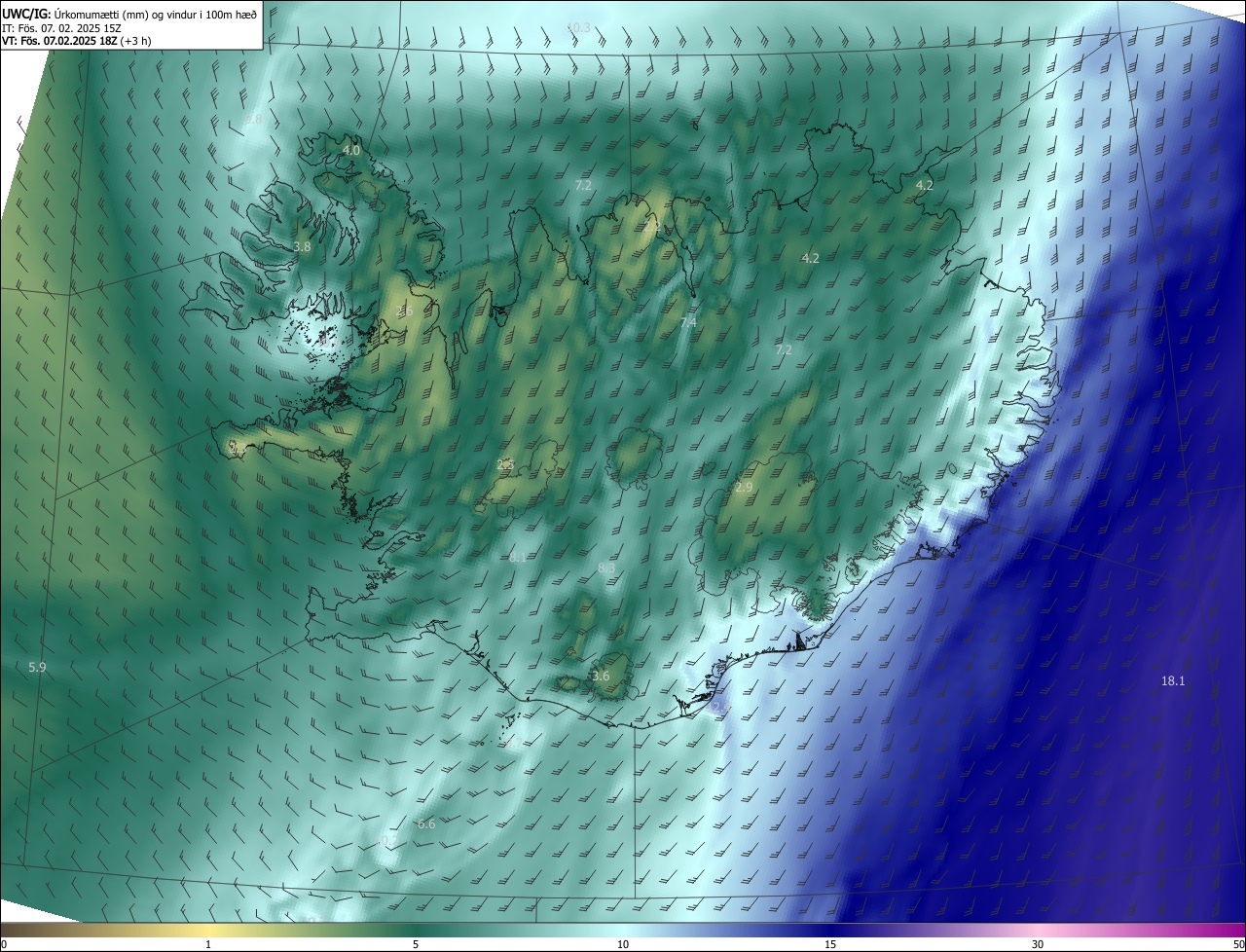Click the 3.6 value label

[x=601, y=676]
